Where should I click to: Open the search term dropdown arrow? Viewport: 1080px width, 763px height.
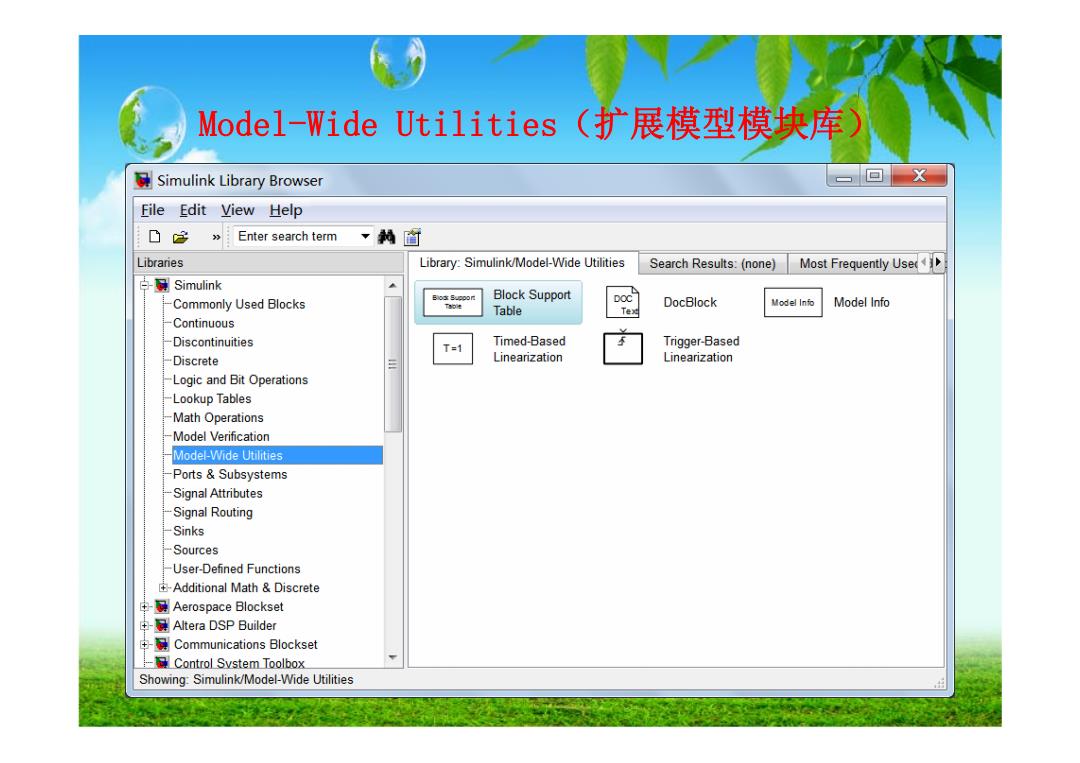(365, 237)
